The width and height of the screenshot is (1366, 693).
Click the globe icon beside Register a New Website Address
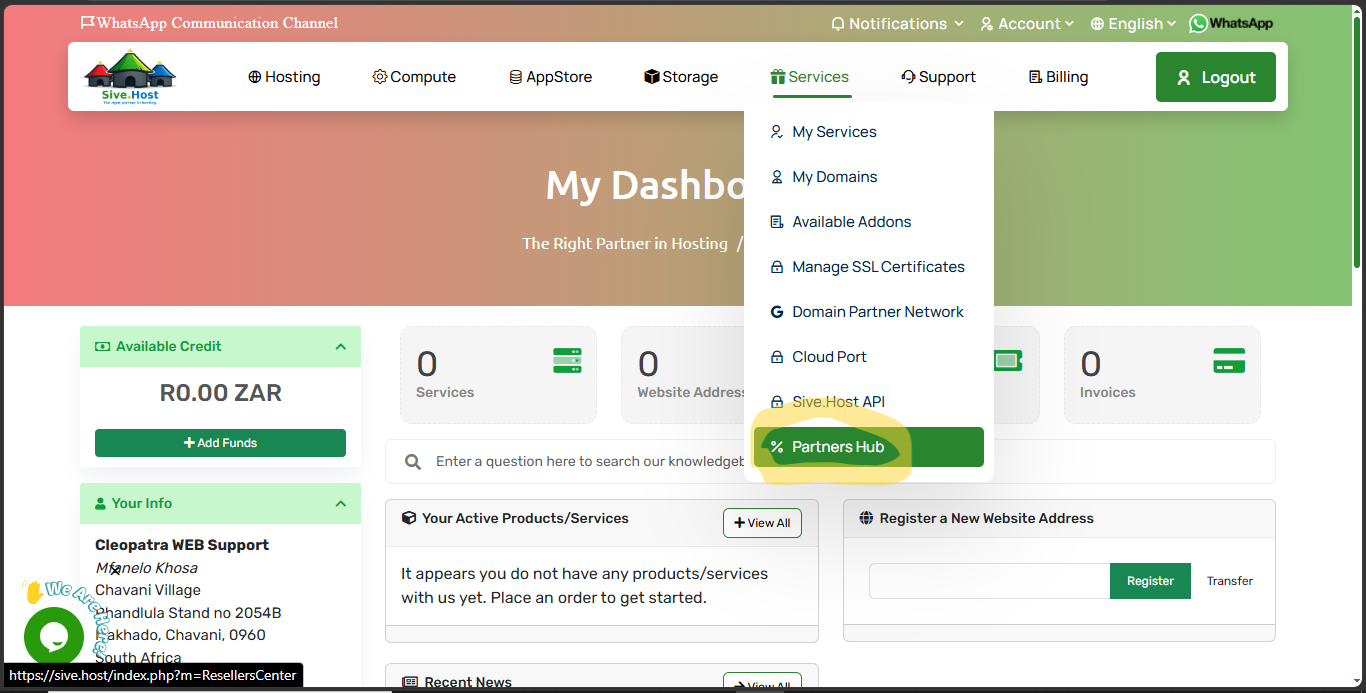(x=866, y=518)
